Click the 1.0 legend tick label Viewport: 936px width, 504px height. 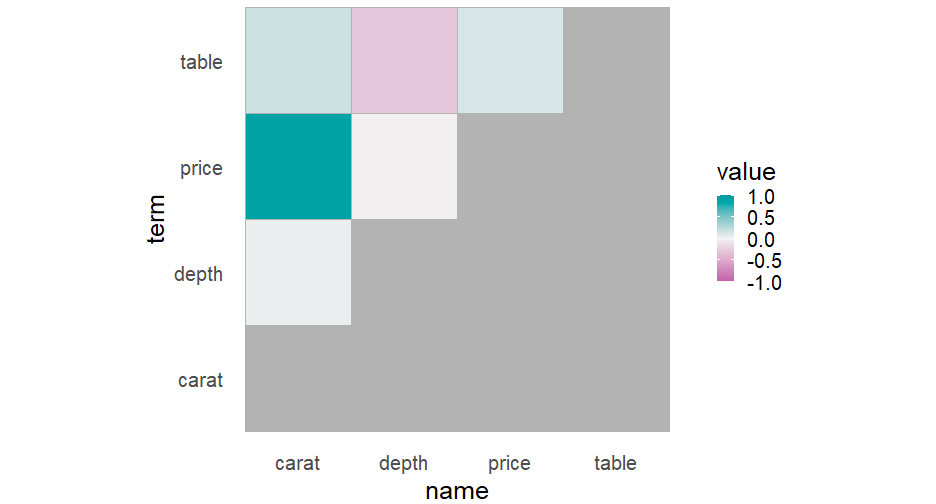click(x=760, y=197)
